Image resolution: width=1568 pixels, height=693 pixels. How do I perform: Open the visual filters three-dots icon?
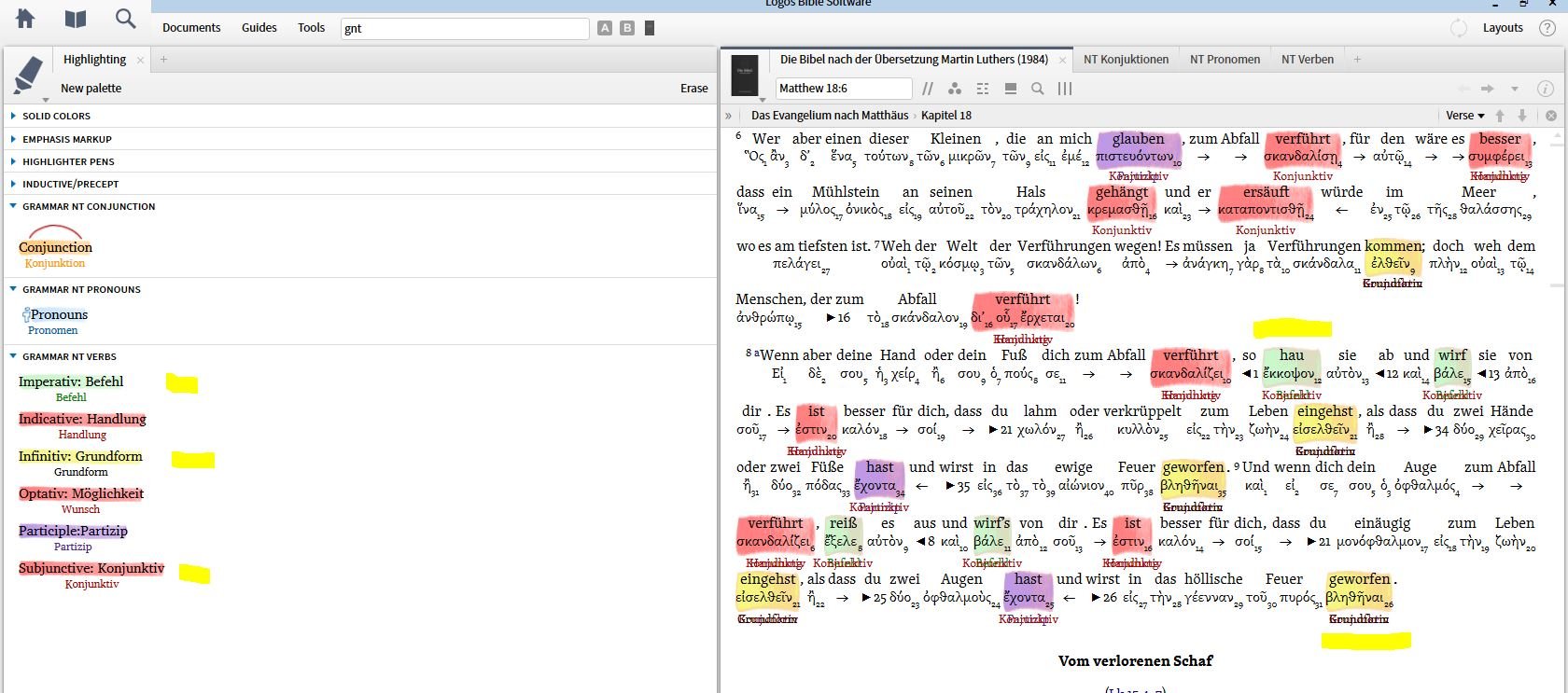tap(955, 89)
